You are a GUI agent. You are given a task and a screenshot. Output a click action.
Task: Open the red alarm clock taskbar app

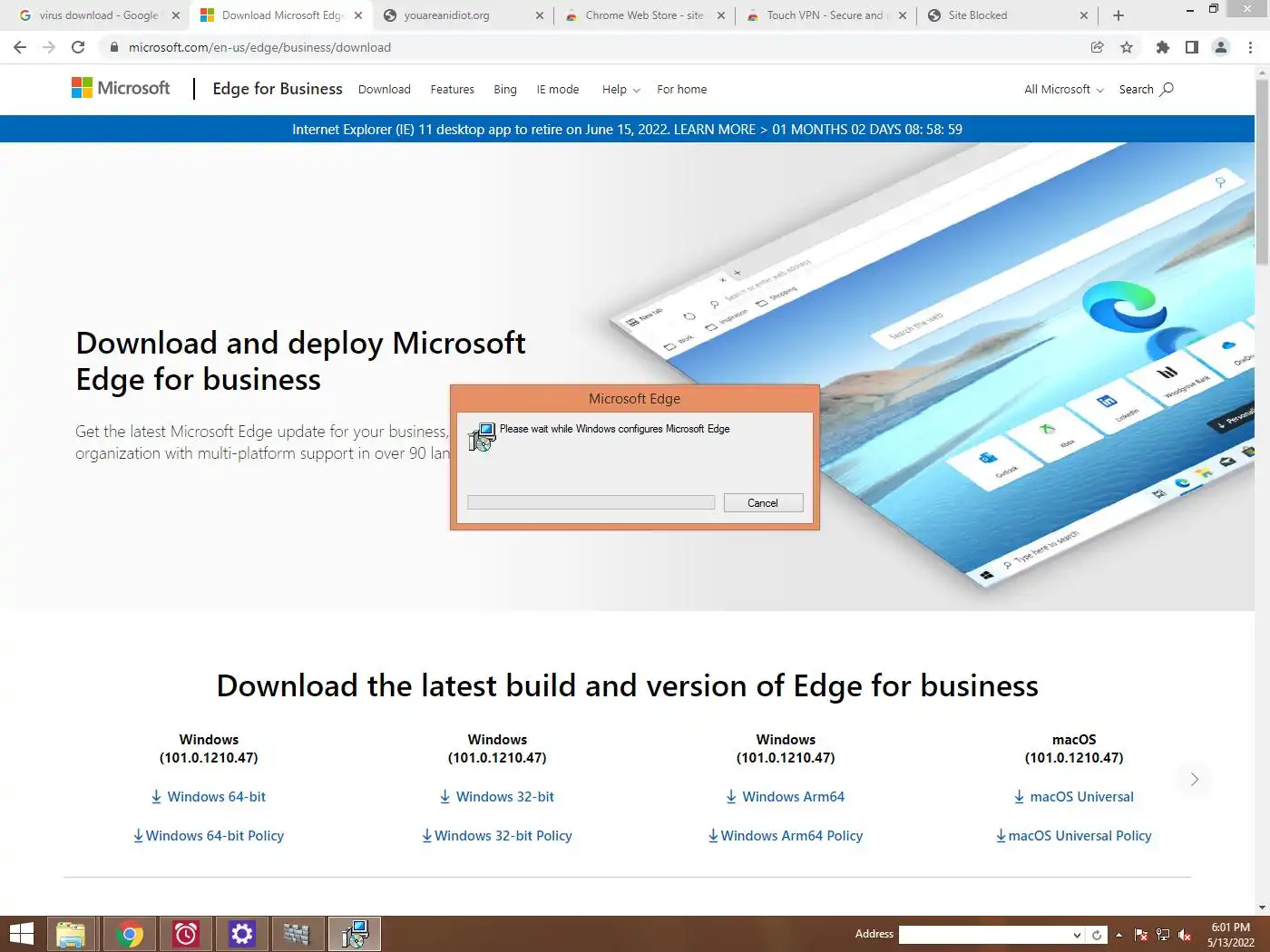186,934
